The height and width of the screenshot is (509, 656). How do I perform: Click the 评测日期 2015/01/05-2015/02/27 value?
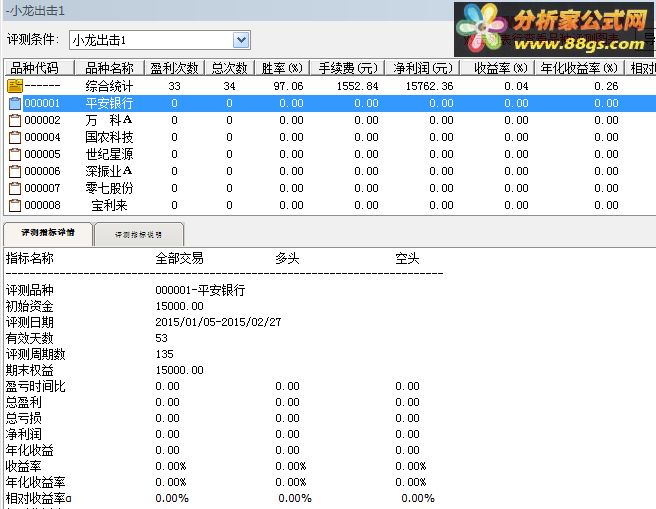pyautogui.click(x=218, y=322)
